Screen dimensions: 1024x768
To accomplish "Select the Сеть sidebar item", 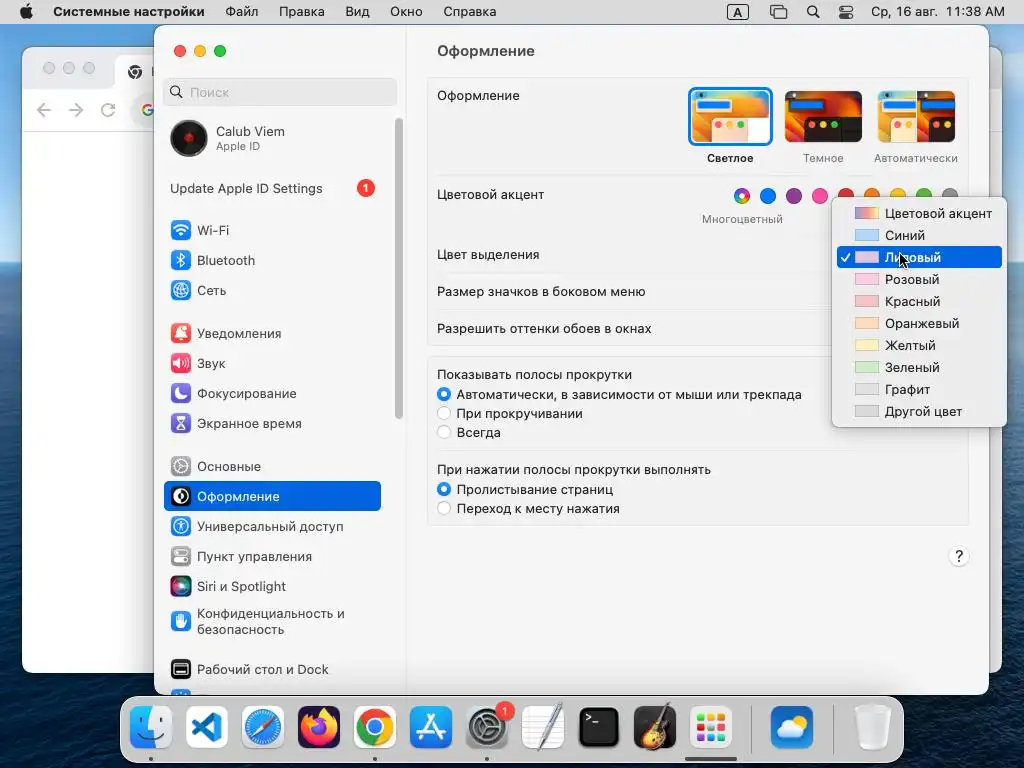I will tap(272, 290).
